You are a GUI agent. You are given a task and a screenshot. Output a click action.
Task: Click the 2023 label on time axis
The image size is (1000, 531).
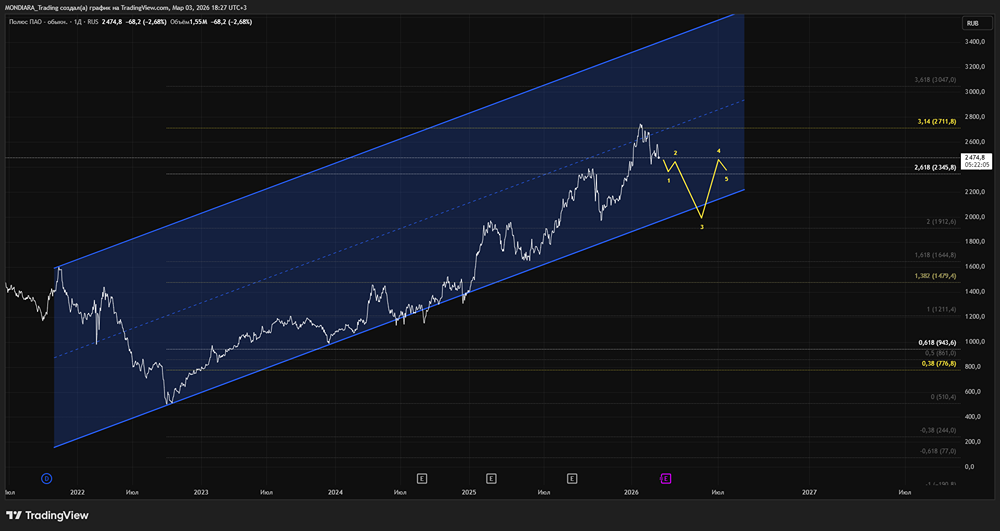201,492
